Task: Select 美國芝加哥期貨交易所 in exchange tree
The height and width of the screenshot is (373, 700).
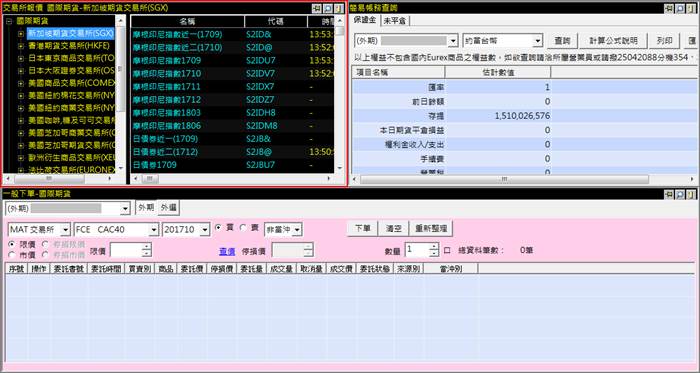Action: pos(71,145)
